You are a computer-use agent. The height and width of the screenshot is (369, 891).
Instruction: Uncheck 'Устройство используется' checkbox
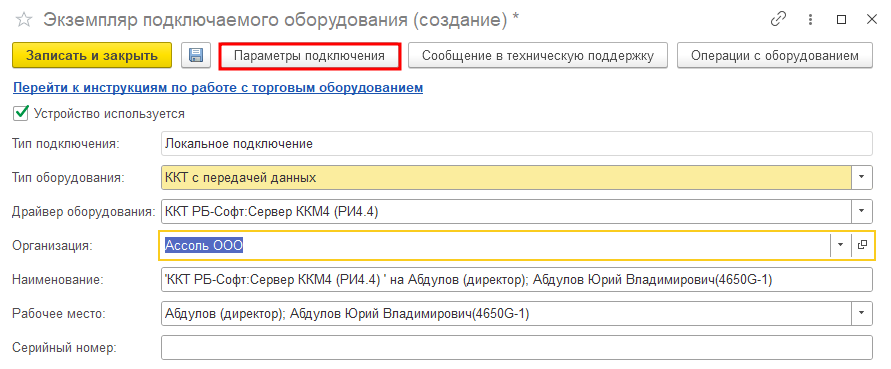[x=20, y=113]
